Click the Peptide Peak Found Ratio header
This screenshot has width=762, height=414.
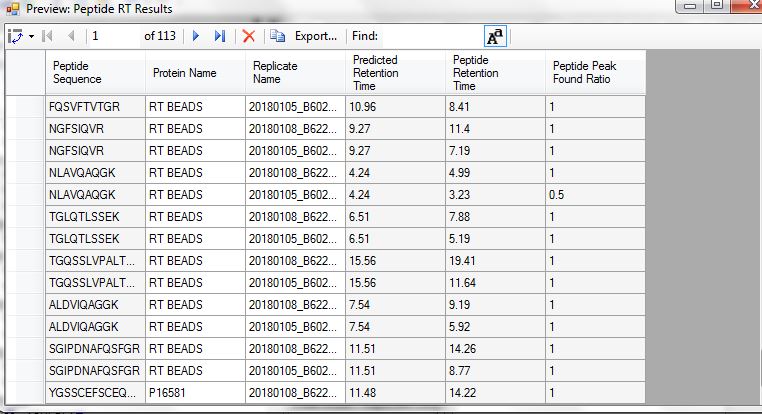pos(594,73)
